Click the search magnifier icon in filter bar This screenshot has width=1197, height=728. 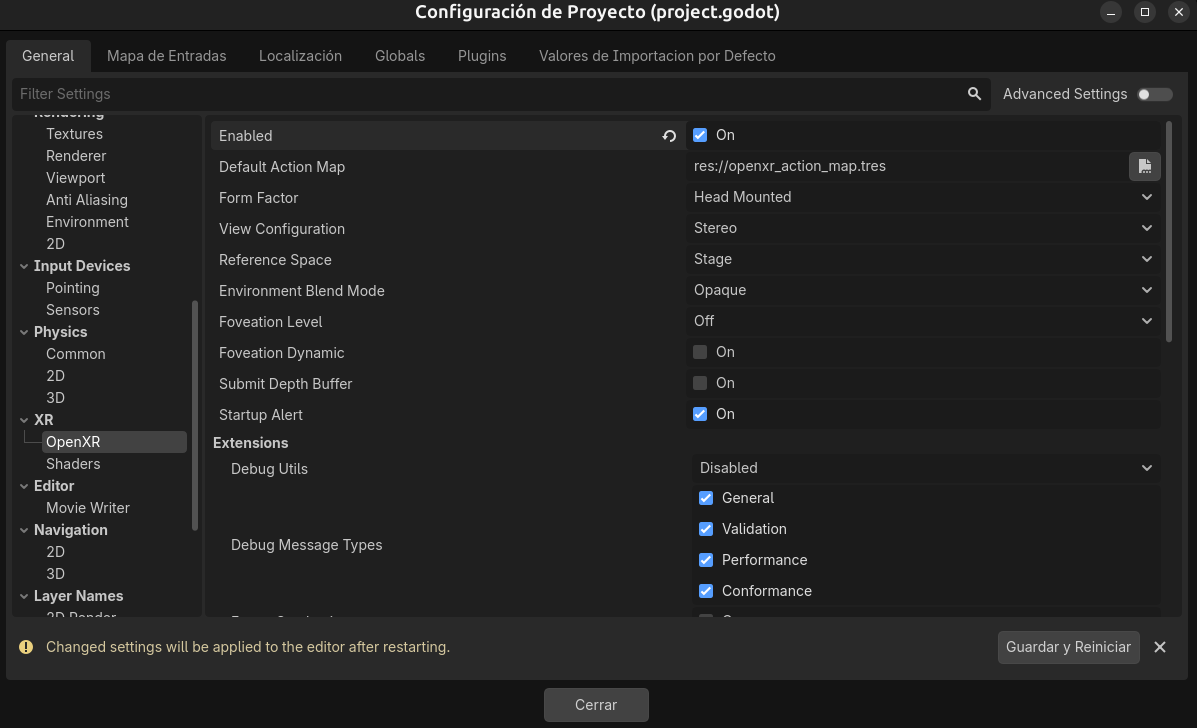(x=974, y=94)
